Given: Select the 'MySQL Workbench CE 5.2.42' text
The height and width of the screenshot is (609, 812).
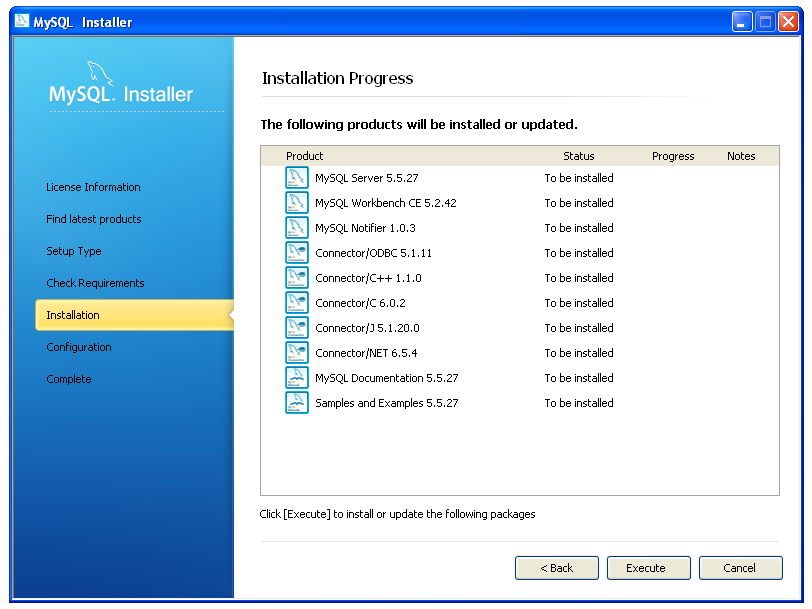Looking at the screenshot, I should 386,203.
